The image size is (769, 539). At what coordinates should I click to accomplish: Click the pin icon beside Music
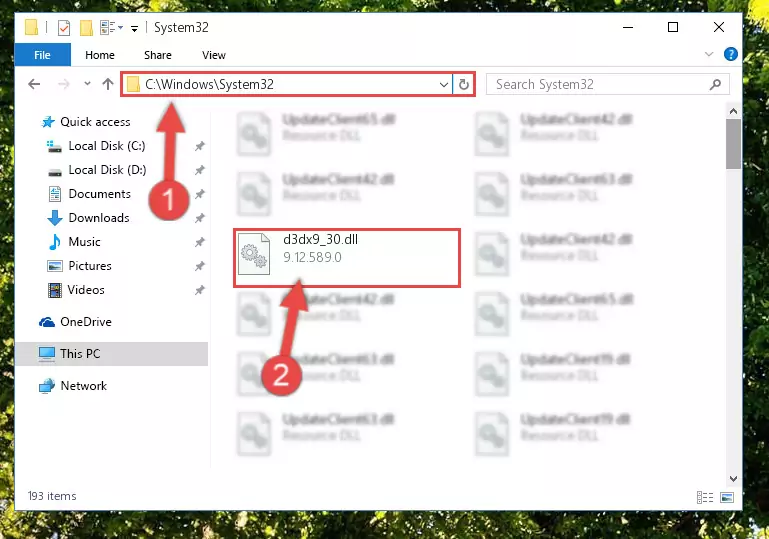point(200,242)
